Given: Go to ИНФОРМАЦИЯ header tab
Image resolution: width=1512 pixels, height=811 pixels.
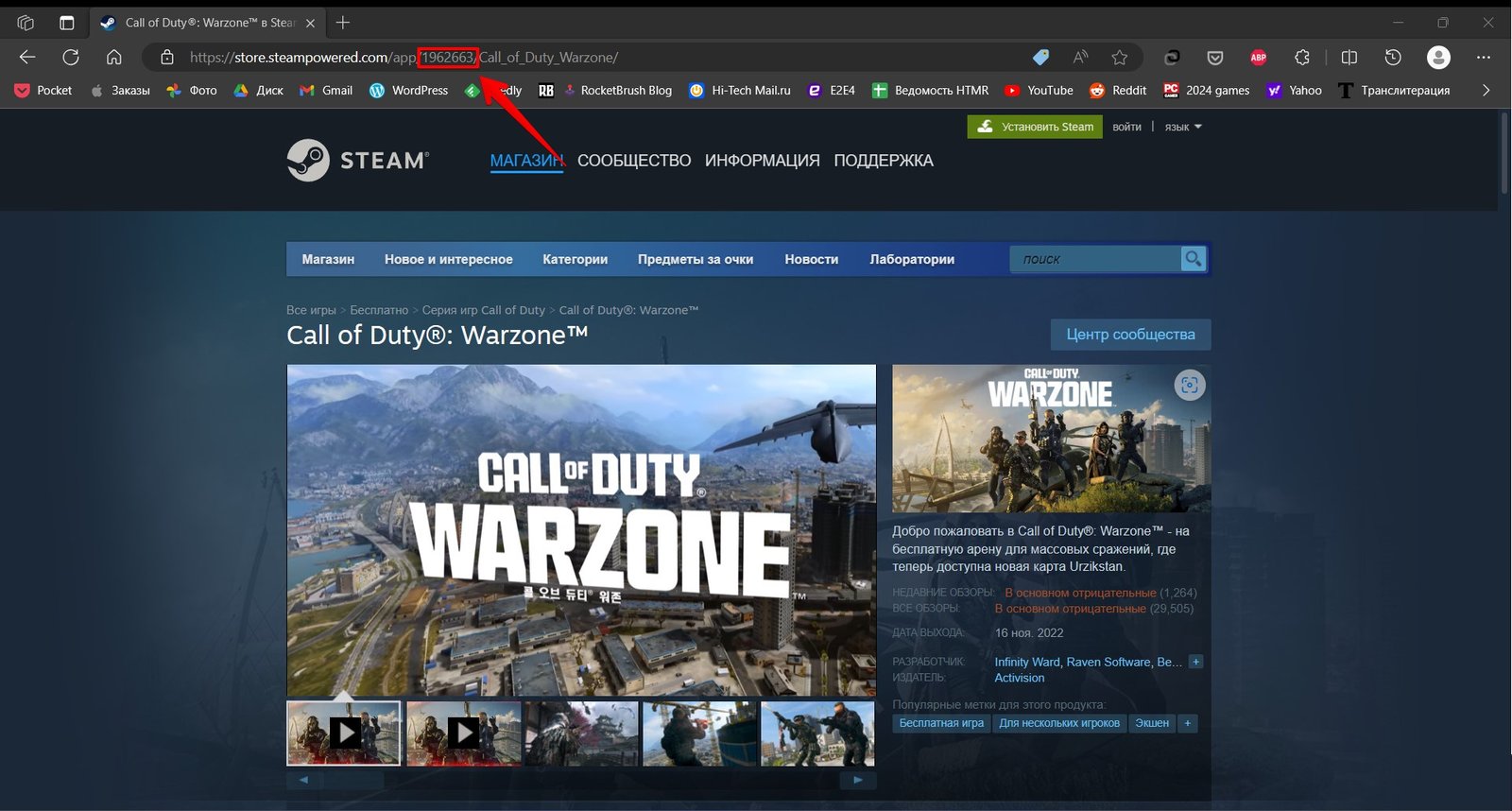Looking at the screenshot, I should pyautogui.click(x=763, y=161).
